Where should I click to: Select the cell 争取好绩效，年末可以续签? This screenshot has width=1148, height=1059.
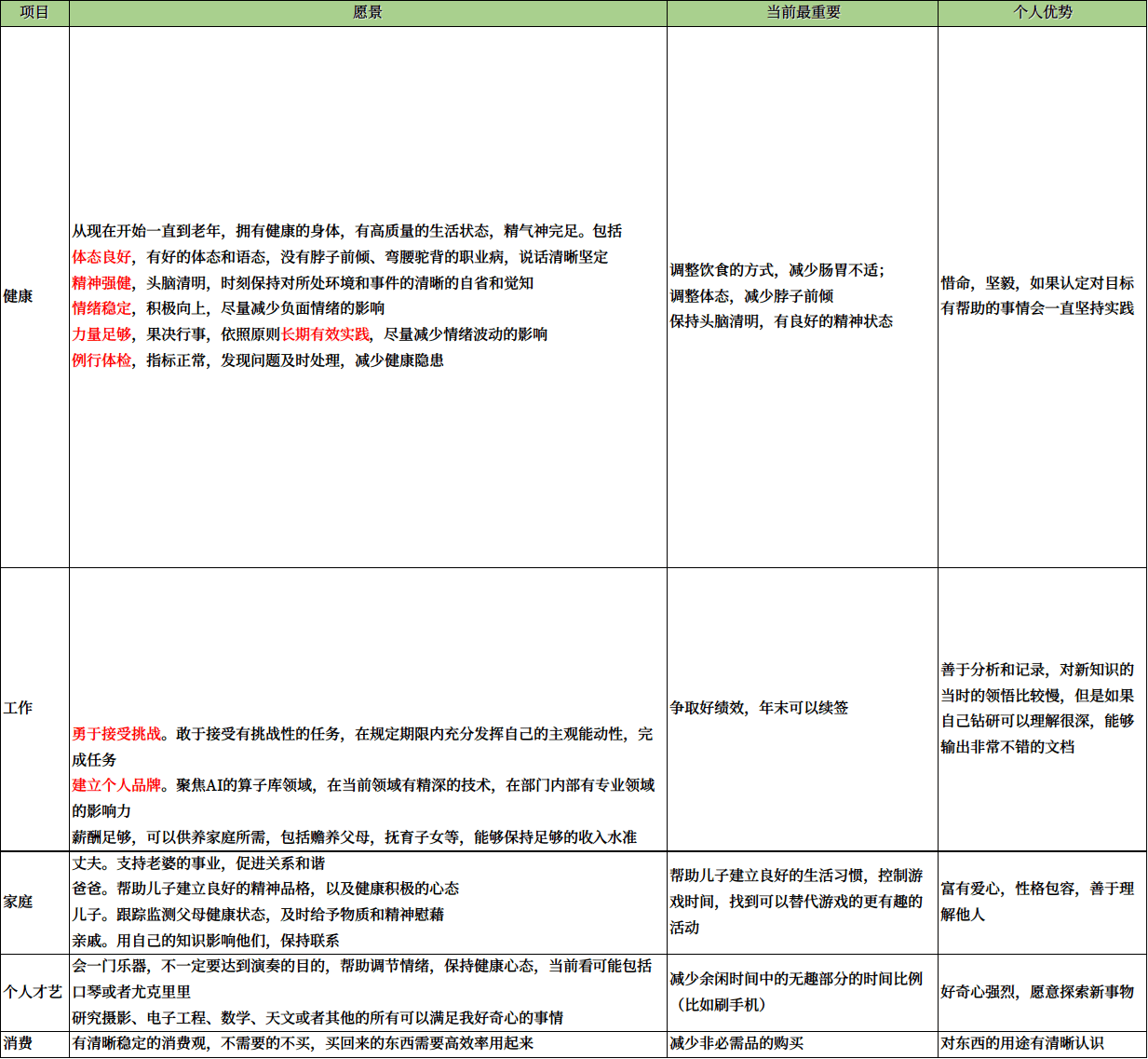(x=802, y=708)
